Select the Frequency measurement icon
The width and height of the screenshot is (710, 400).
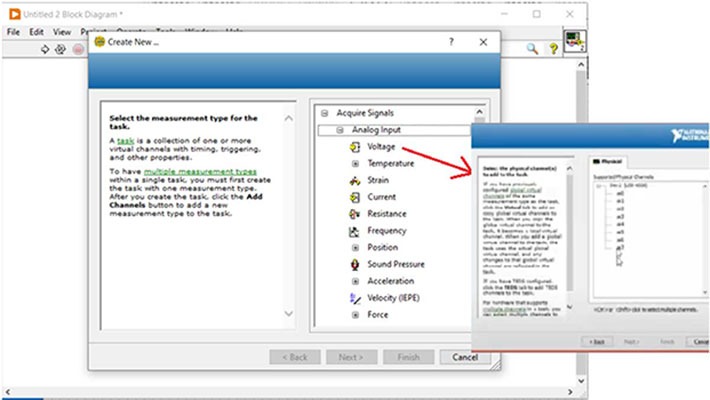[355, 231]
